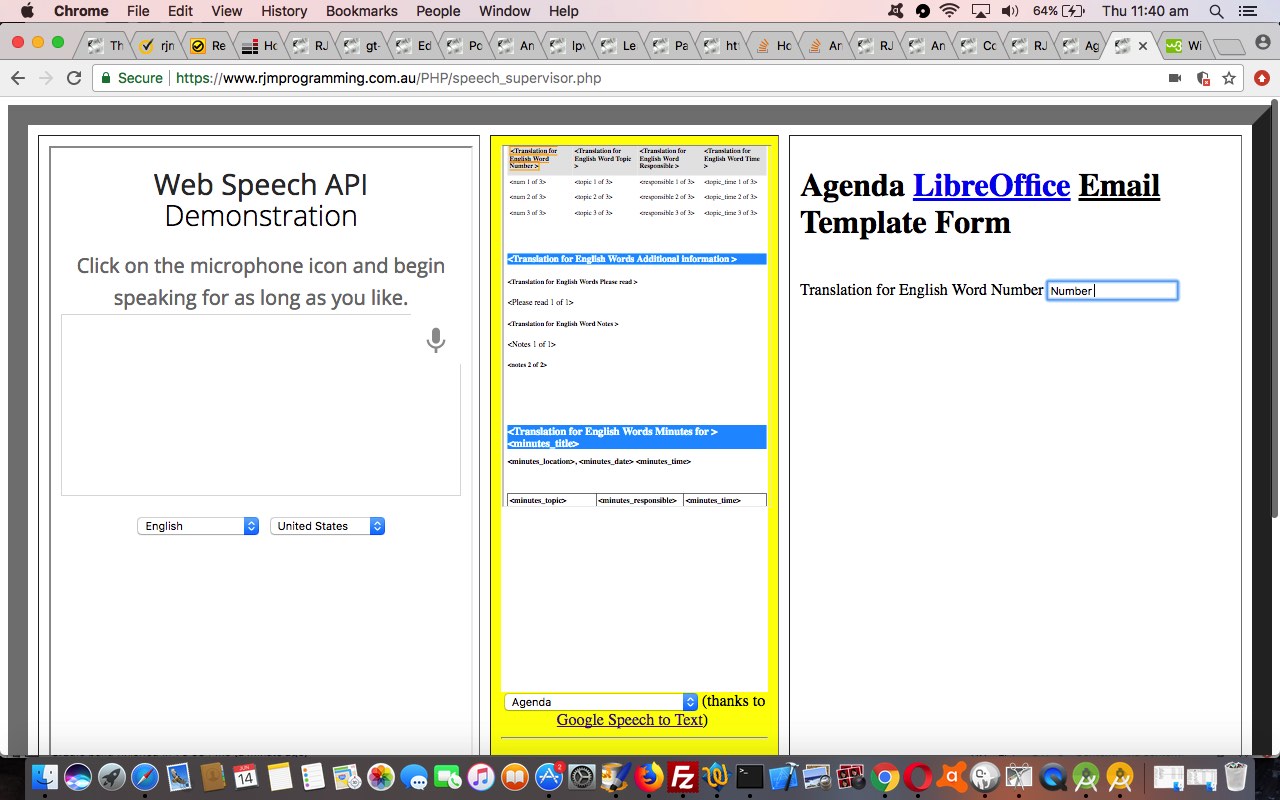Click the volume icon in the menu bar

(1009, 11)
